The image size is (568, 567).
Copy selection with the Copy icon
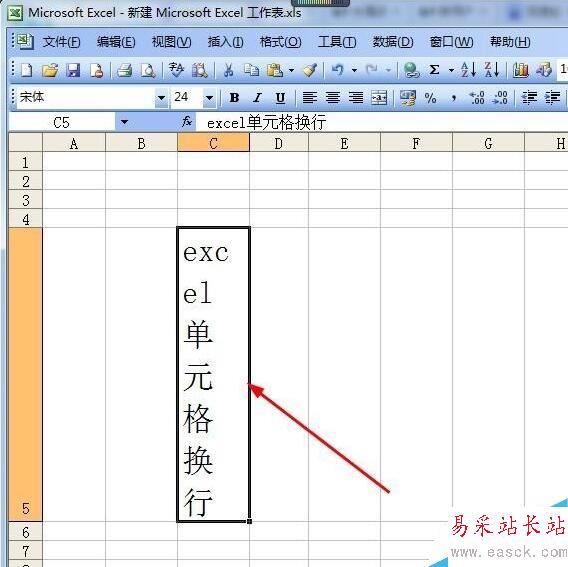coord(251,70)
